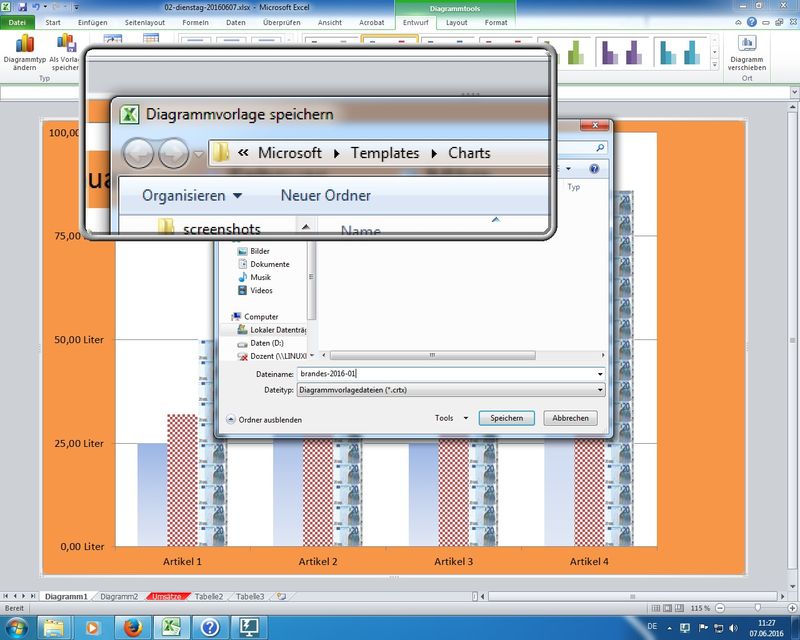Open Firefox from the taskbar
This screenshot has height=640, width=800.
(x=132, y=627)
